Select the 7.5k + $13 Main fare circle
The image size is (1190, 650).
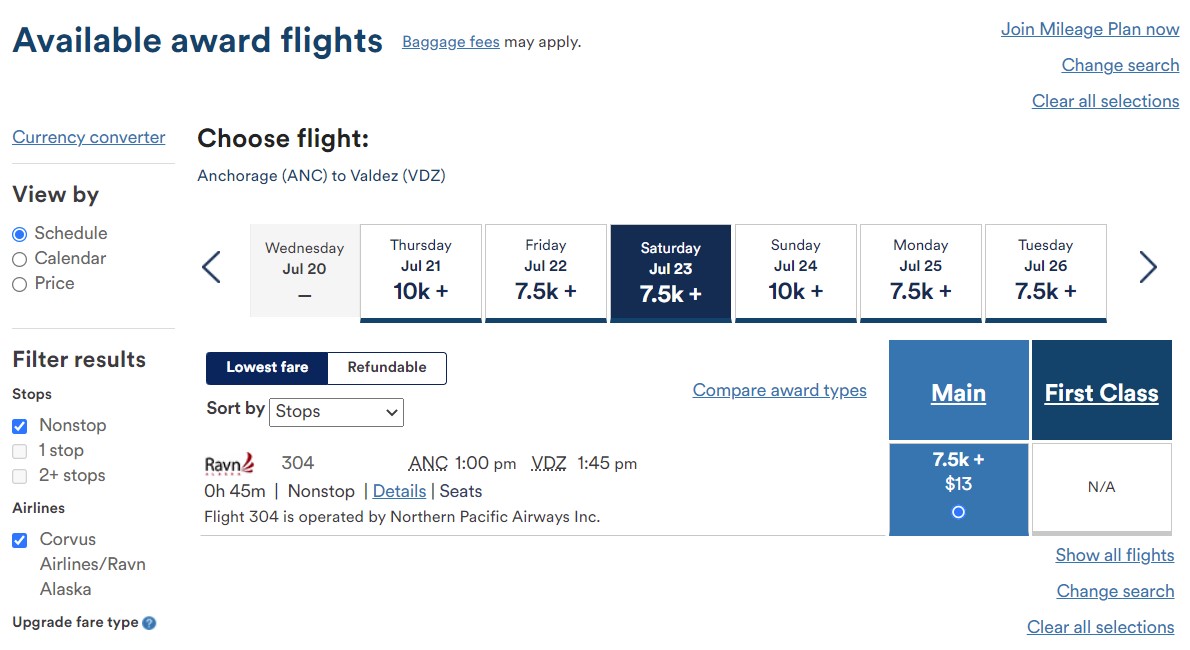[957, 511]
